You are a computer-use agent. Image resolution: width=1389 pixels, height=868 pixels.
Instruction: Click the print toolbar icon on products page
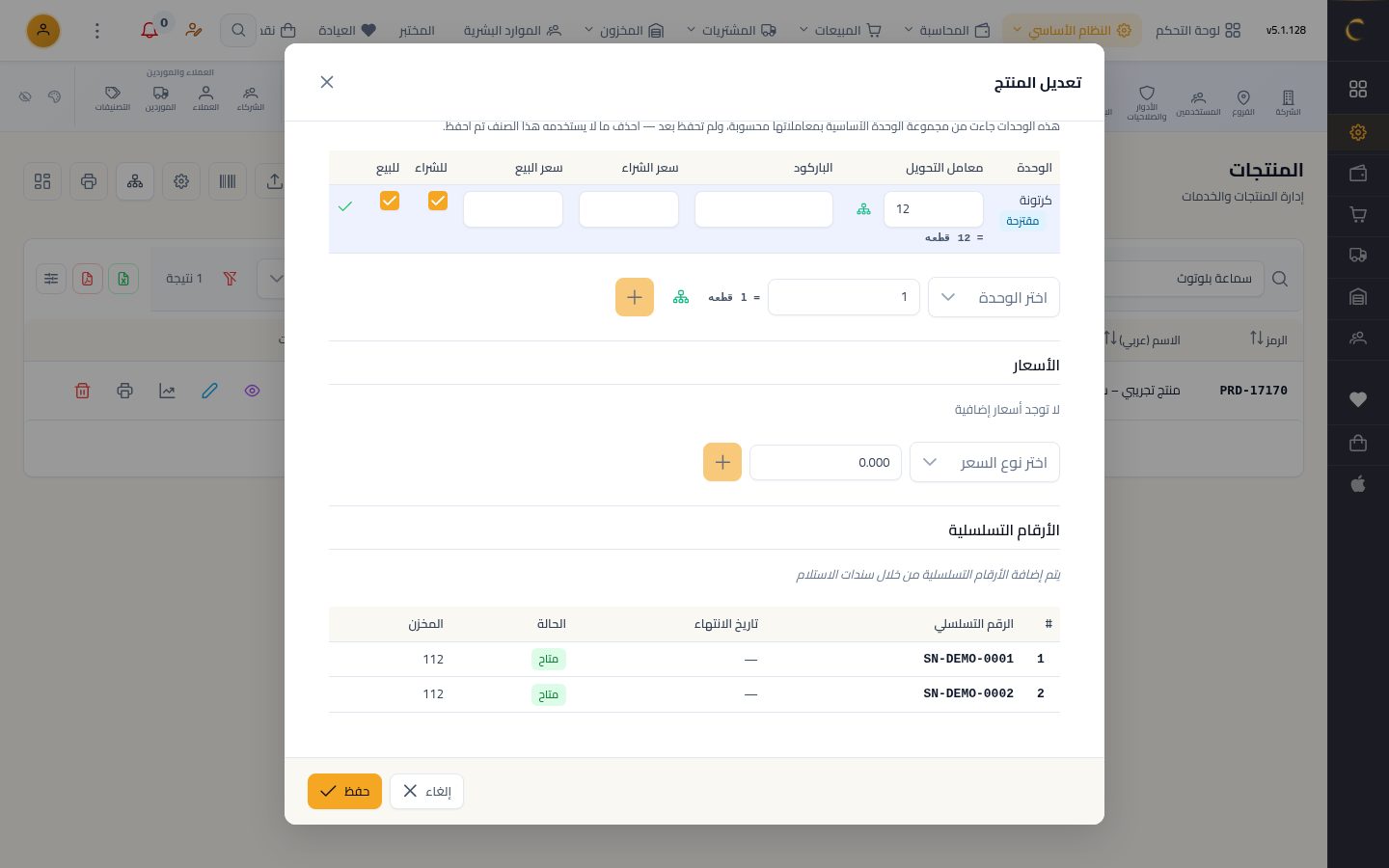(89, 181)
